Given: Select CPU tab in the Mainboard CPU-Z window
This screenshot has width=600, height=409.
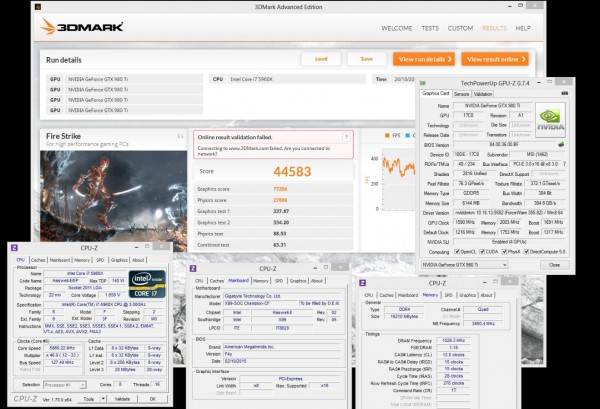Looking at the screenshot, I should coord(199,281).
